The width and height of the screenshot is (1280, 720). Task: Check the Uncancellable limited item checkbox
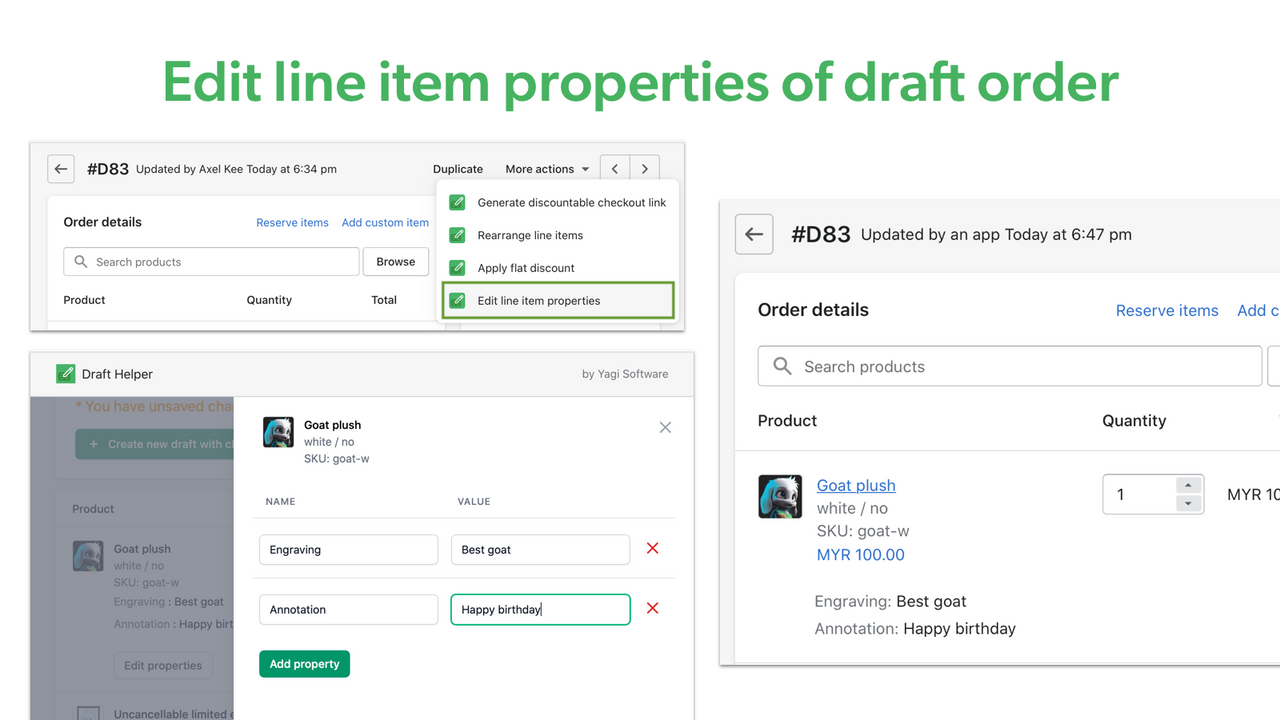pos(88,713)
